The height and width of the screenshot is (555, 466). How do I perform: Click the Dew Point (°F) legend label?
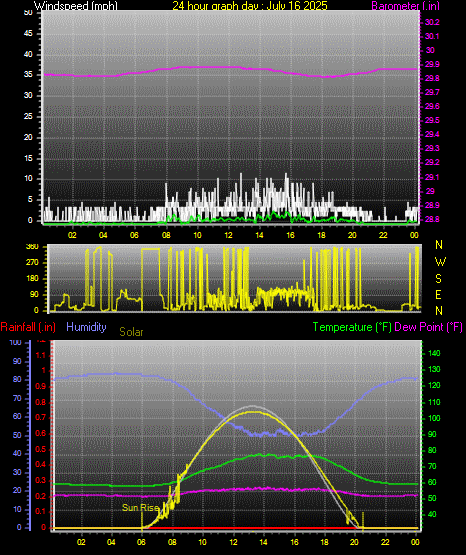tap(428, 327)
